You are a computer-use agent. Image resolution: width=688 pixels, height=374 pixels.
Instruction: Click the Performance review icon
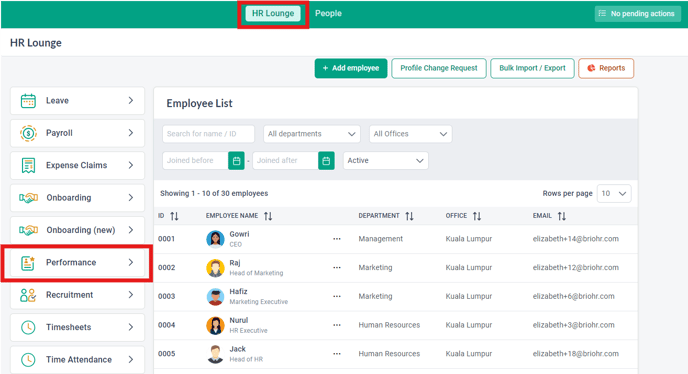click(28, 263)
